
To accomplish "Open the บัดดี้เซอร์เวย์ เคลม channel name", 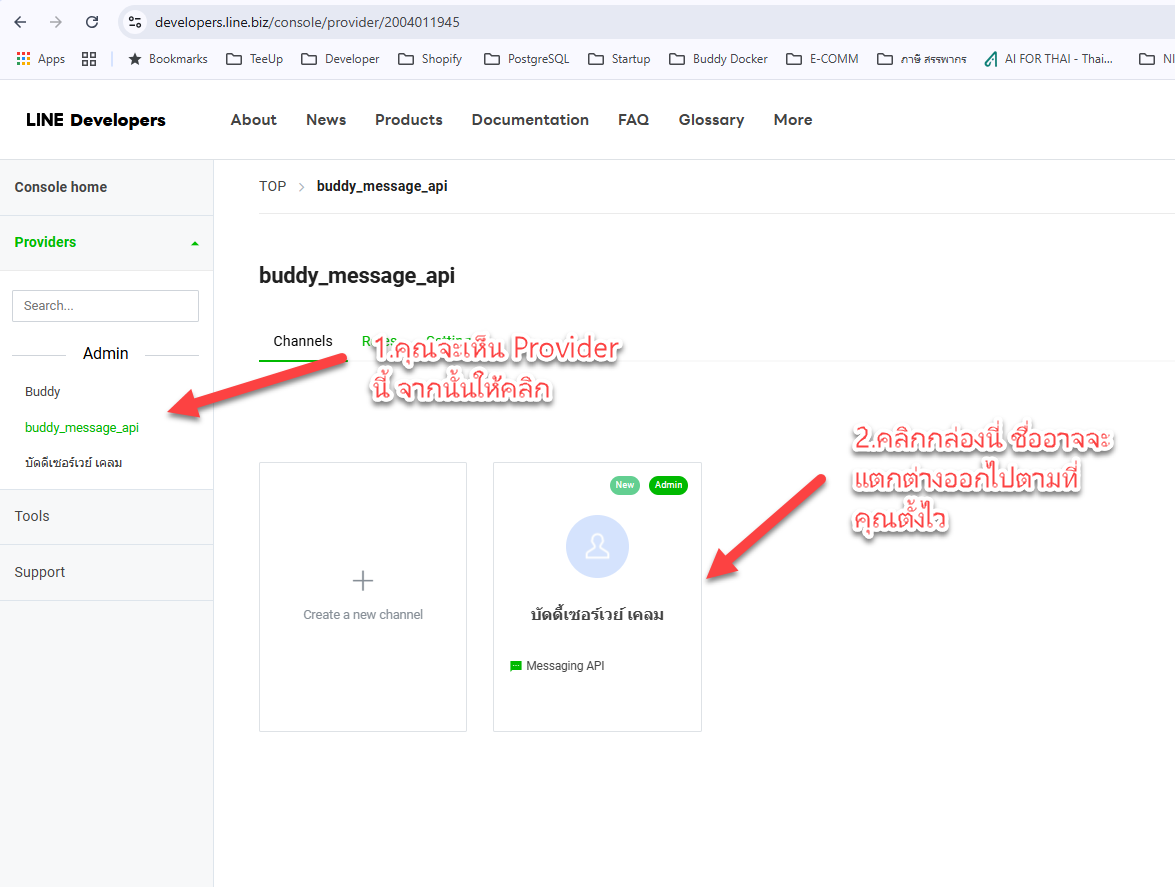I will (x=597, y=615).
